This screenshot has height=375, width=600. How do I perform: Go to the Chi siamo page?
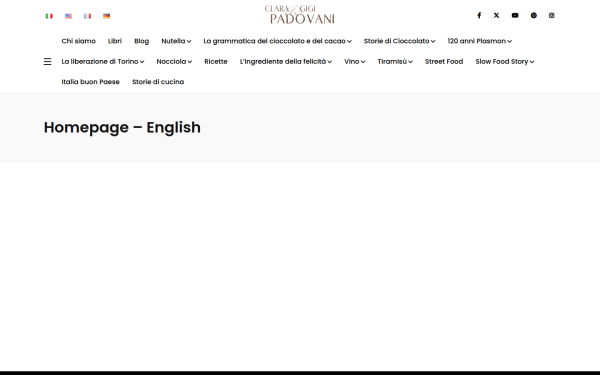[x=78, y=41]
